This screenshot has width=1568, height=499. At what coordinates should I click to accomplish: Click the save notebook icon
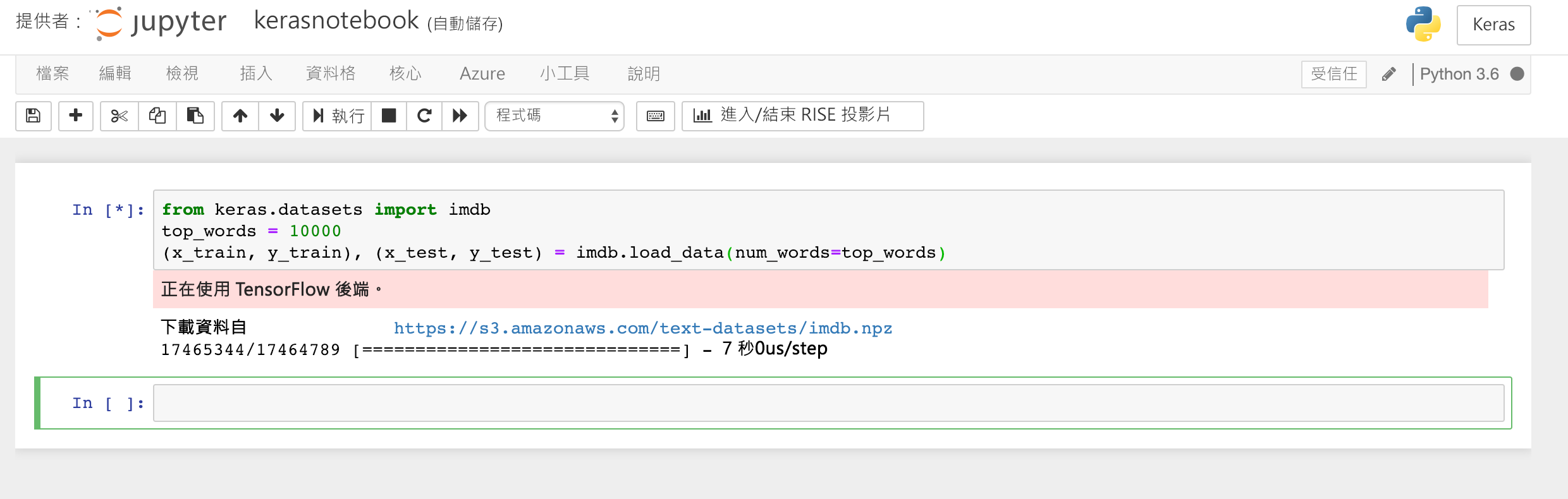(x=34, y=116)
